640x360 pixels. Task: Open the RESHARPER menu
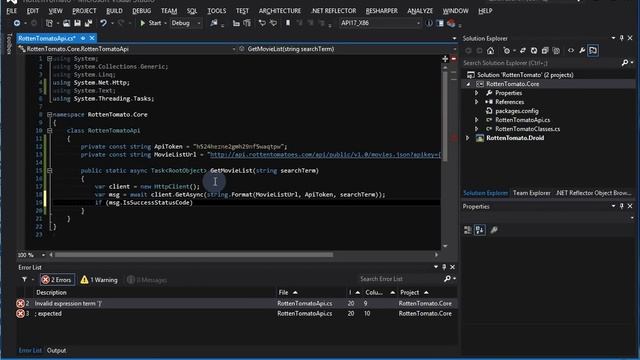[x=382, y=11]
